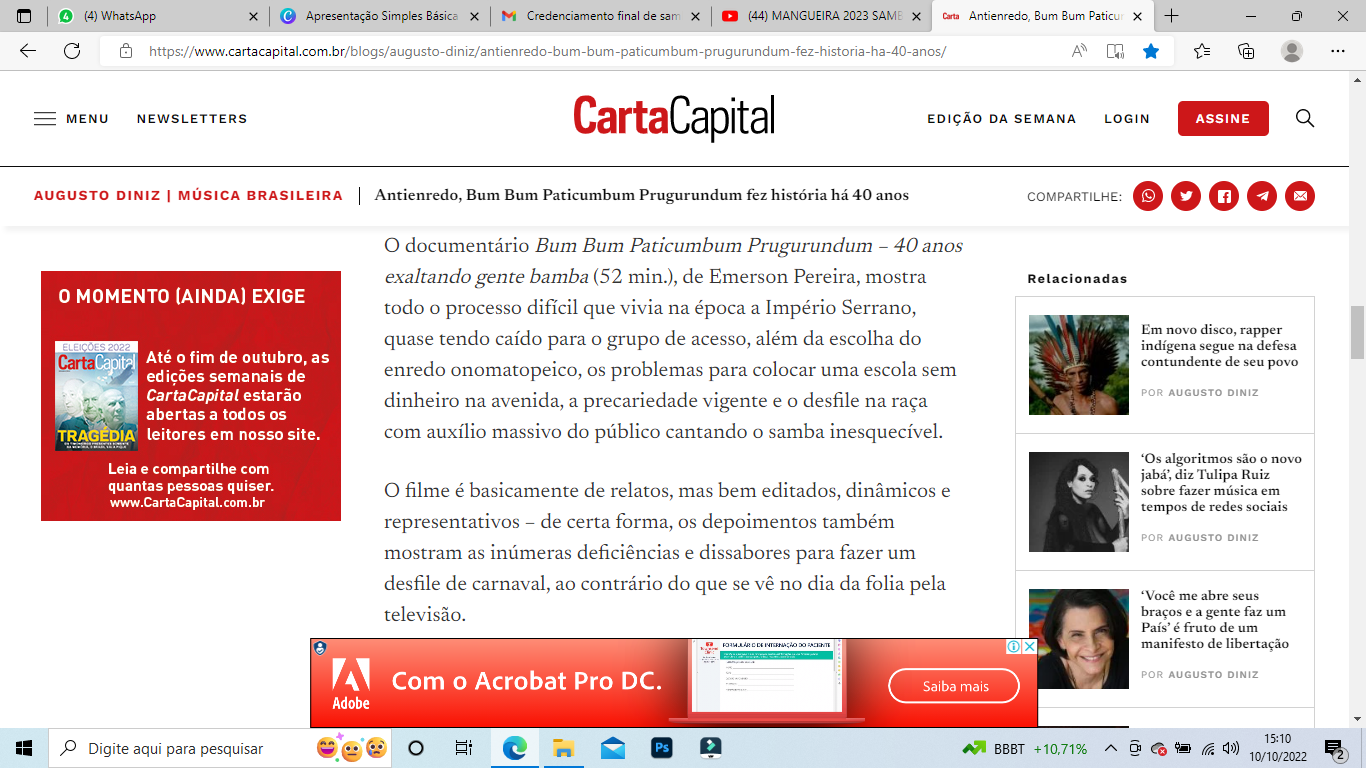Click the CartaCapital Tragédia magazine cover
The width and height of the screenshot is (1366, 768).
96,396
